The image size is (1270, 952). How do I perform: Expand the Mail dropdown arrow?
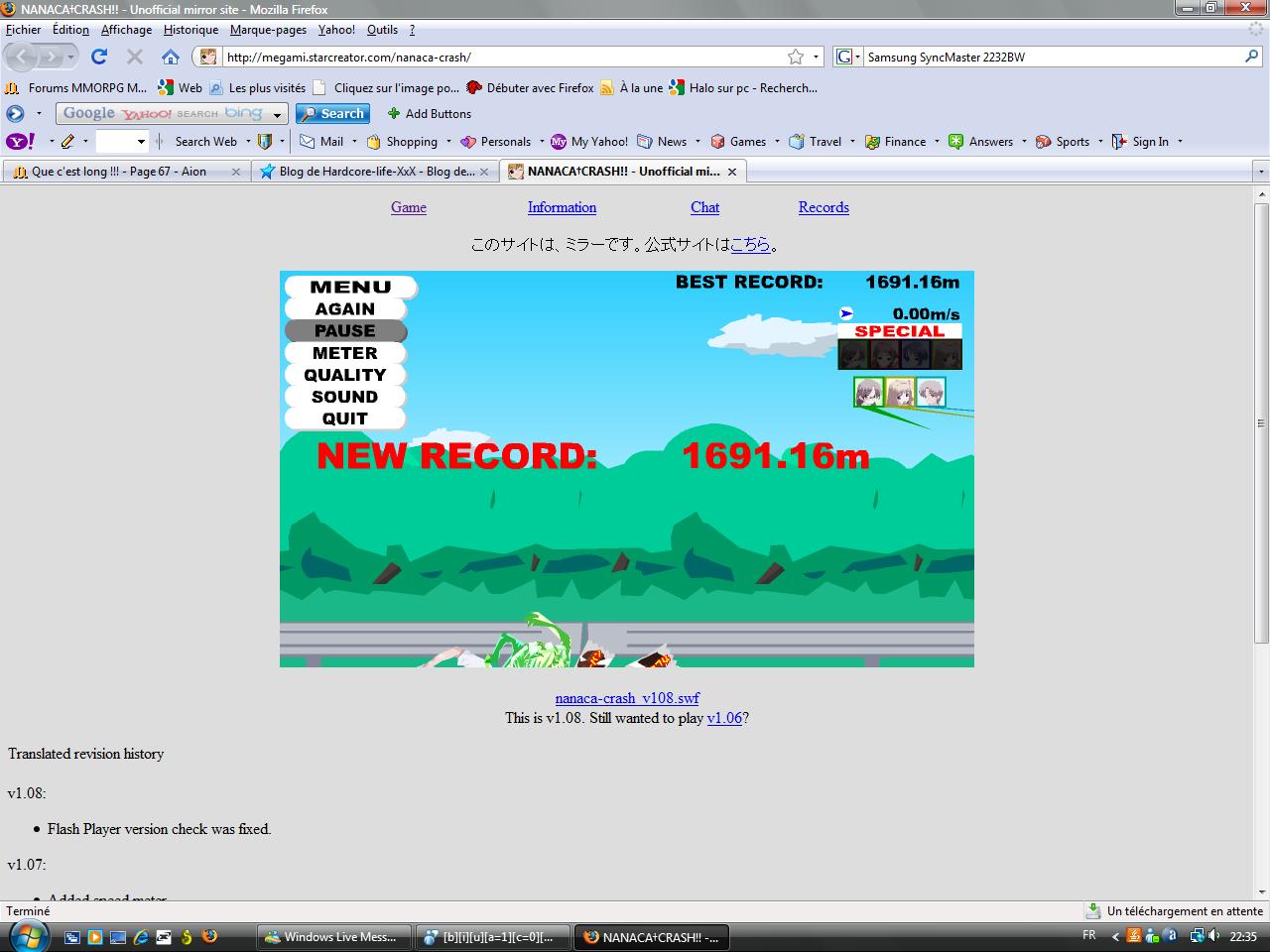point(354,142)
